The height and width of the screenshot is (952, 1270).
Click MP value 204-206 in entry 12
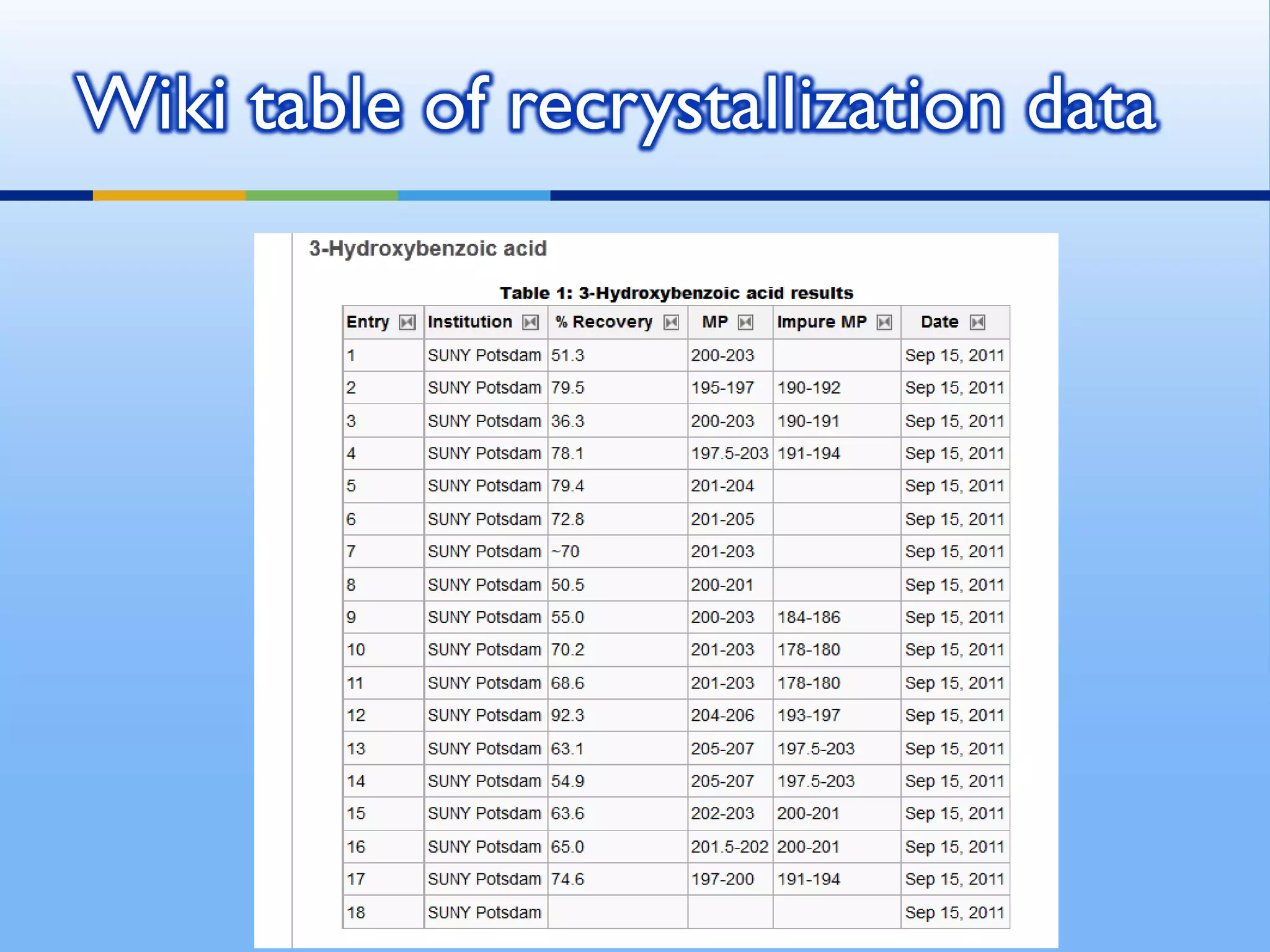tap(722, 715)
